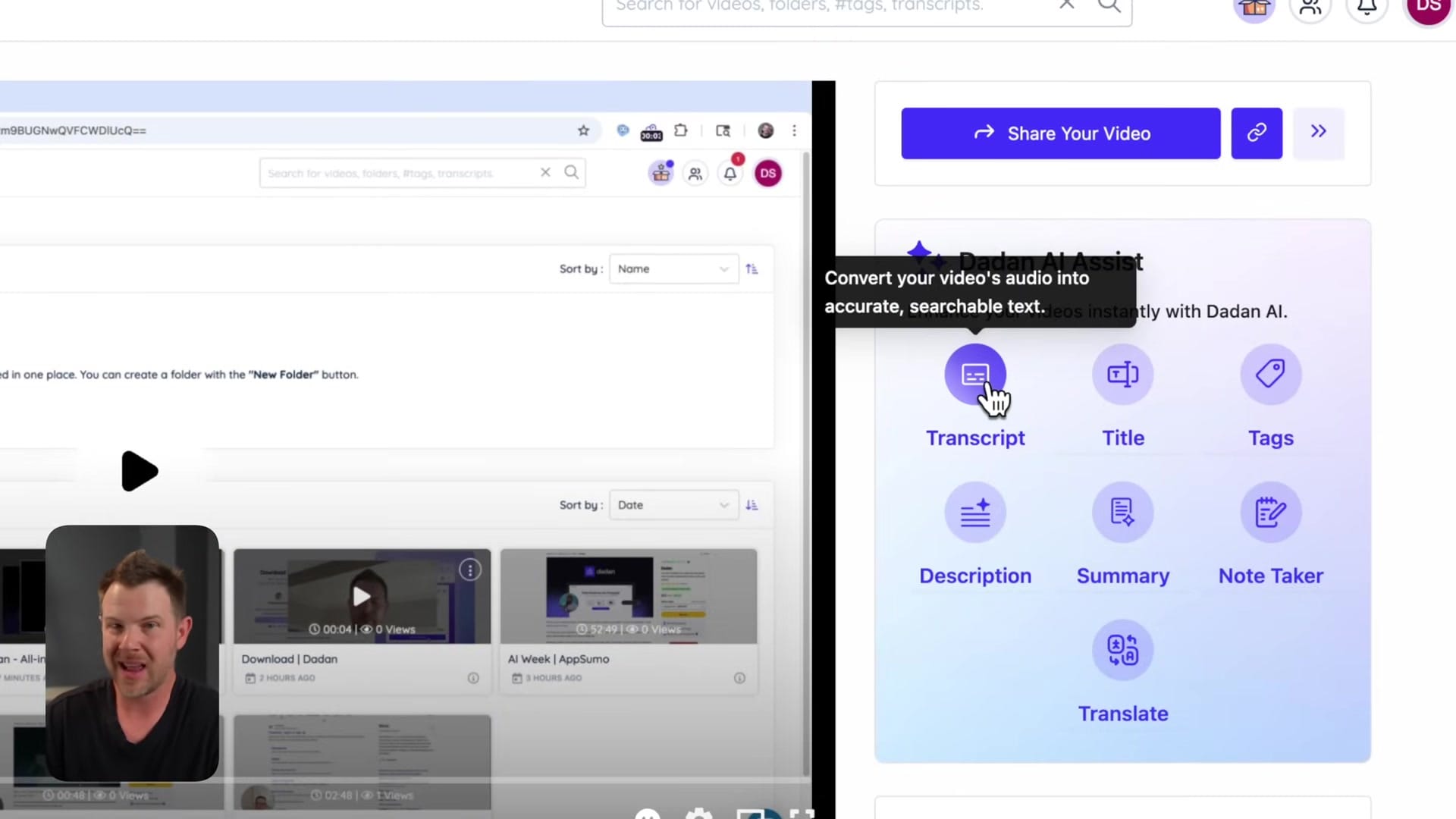
Task: Open the Title generator icon
Action: (x=1123, y=375)
